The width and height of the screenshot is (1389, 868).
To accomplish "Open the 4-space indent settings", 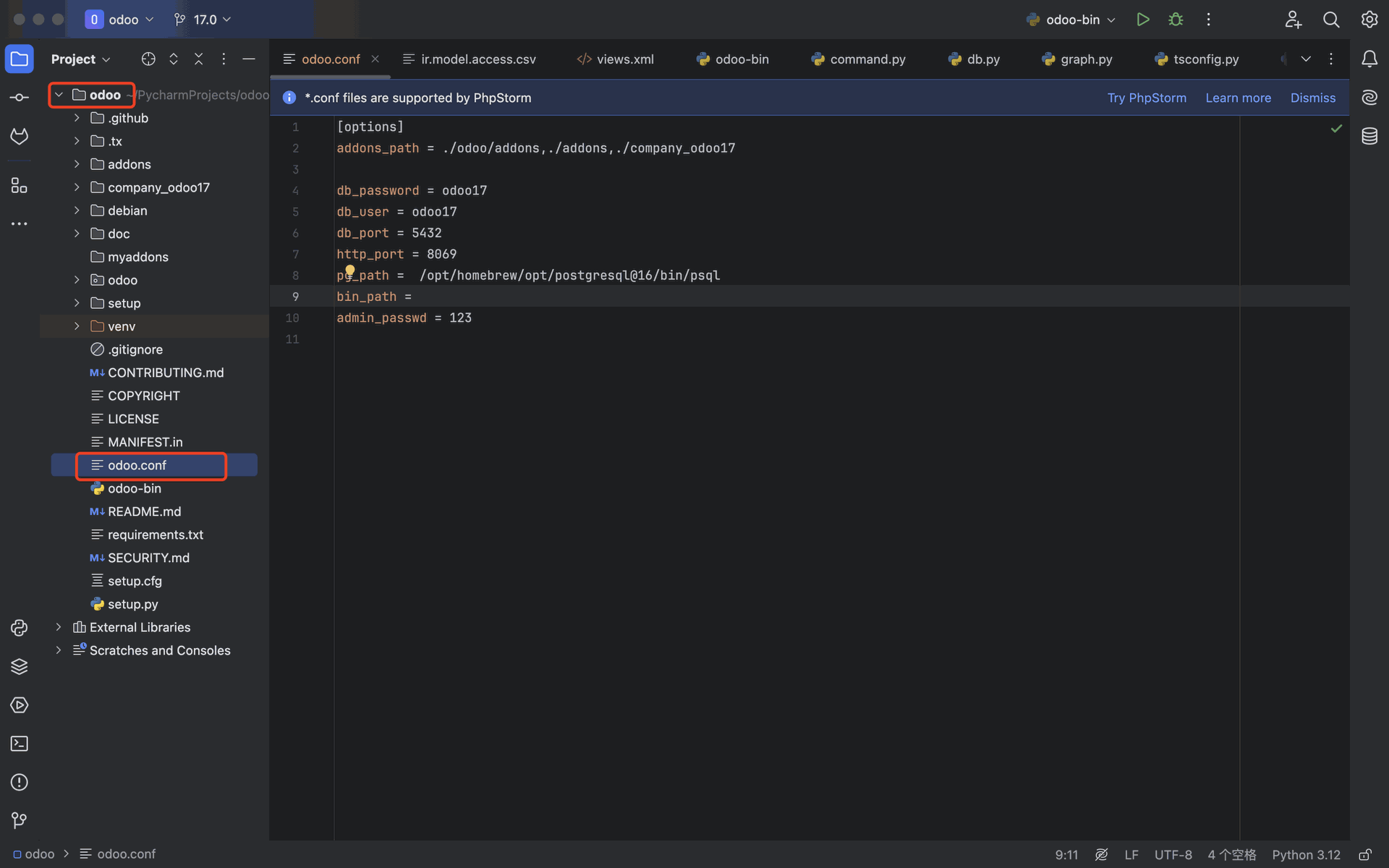I will coord(1231,855).
